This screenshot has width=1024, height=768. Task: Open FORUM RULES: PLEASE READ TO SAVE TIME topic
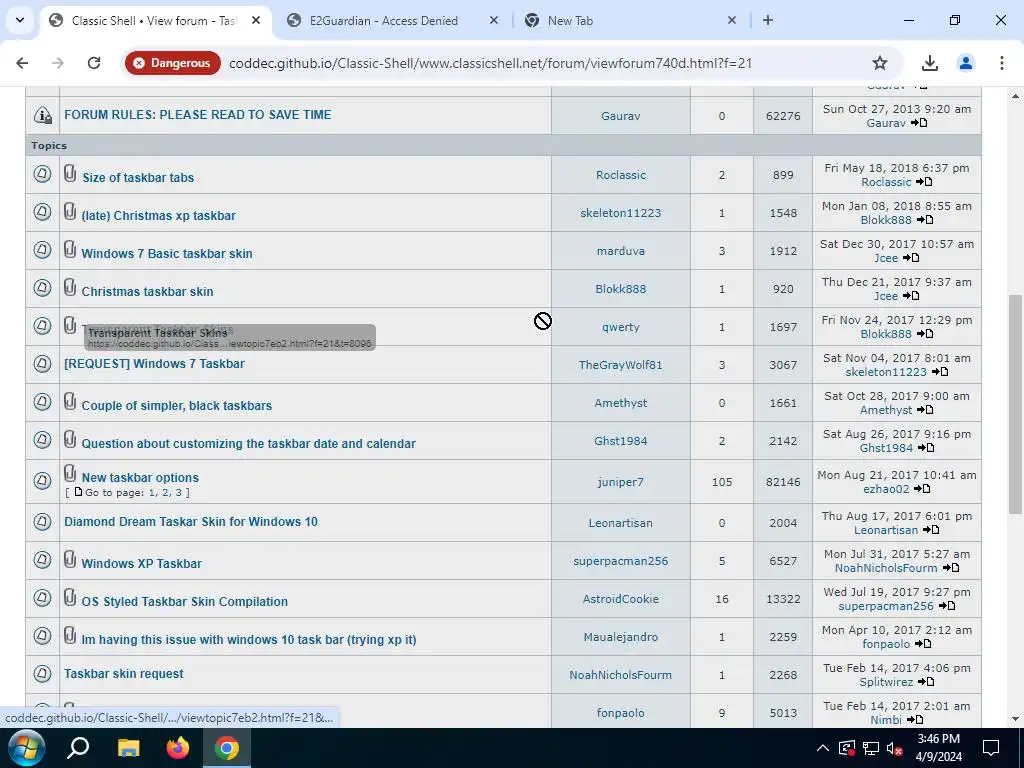pyautogui.click(x=197, y=114)
